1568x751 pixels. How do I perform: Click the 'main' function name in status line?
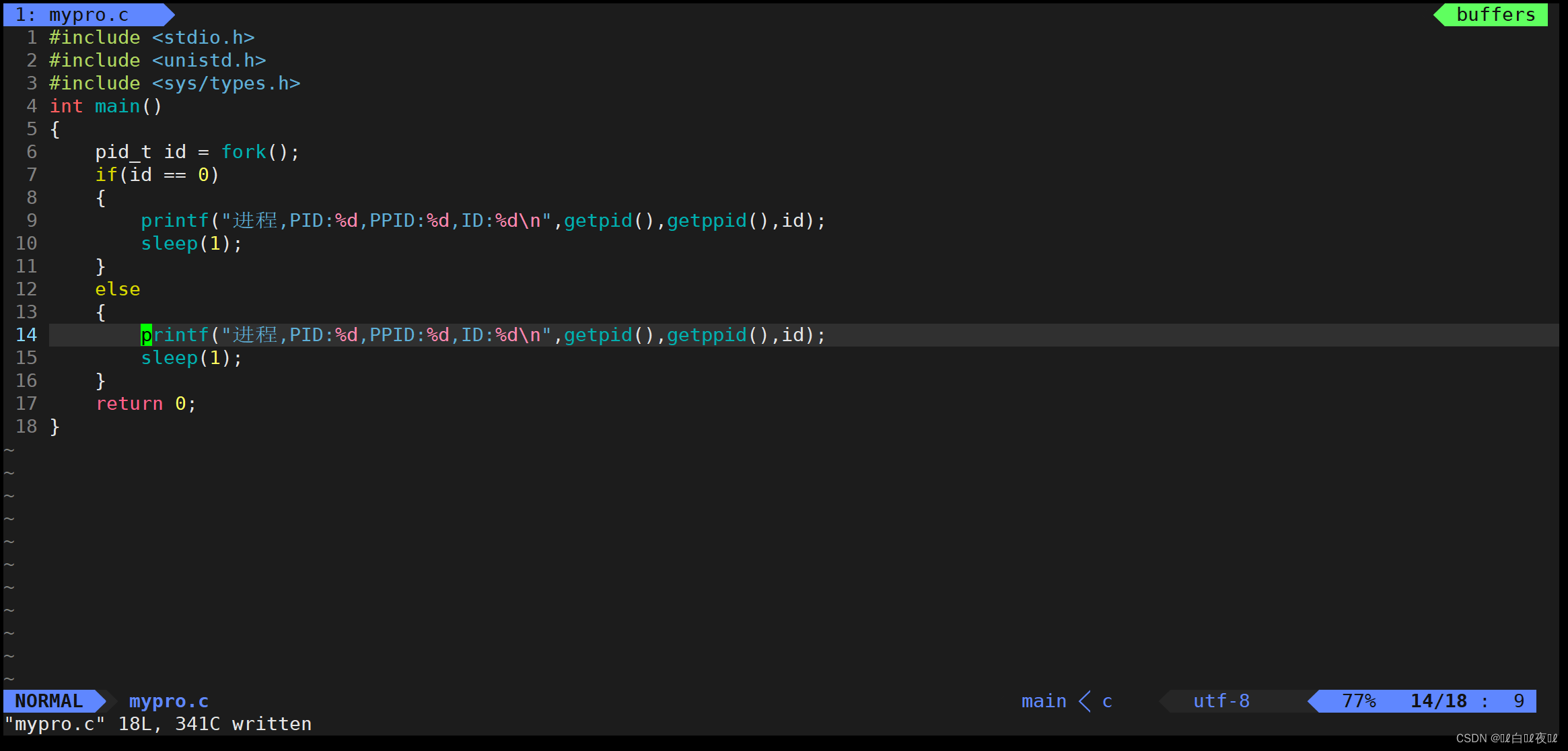(x=1044, y=701)
